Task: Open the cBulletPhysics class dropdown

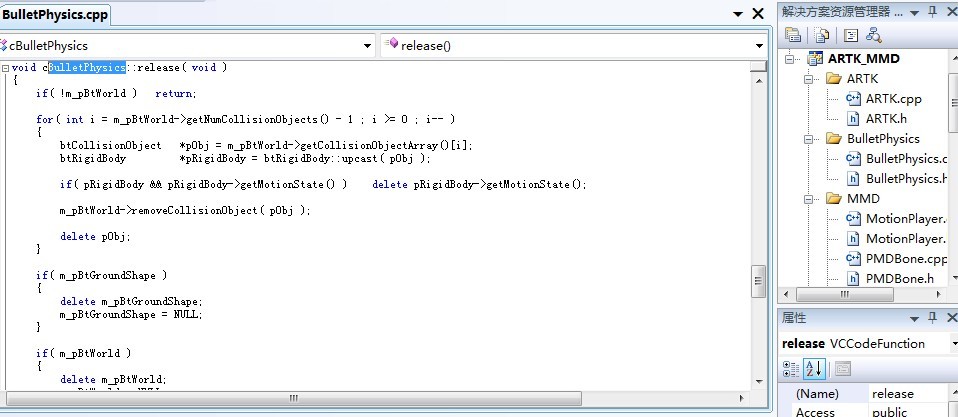Action: point(367,46)
